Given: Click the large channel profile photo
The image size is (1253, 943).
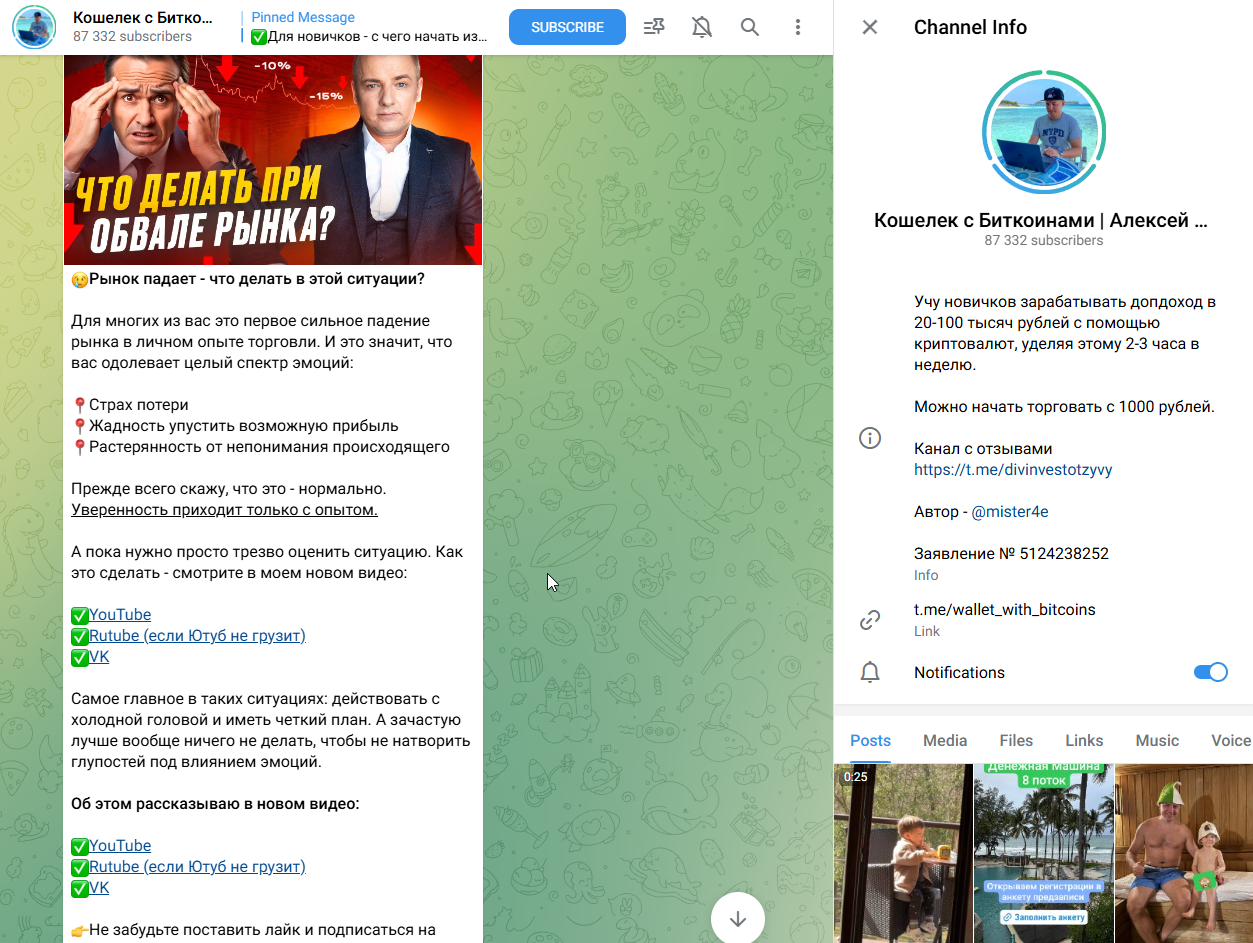Looking at the screenshot, I should [1043, 130].
